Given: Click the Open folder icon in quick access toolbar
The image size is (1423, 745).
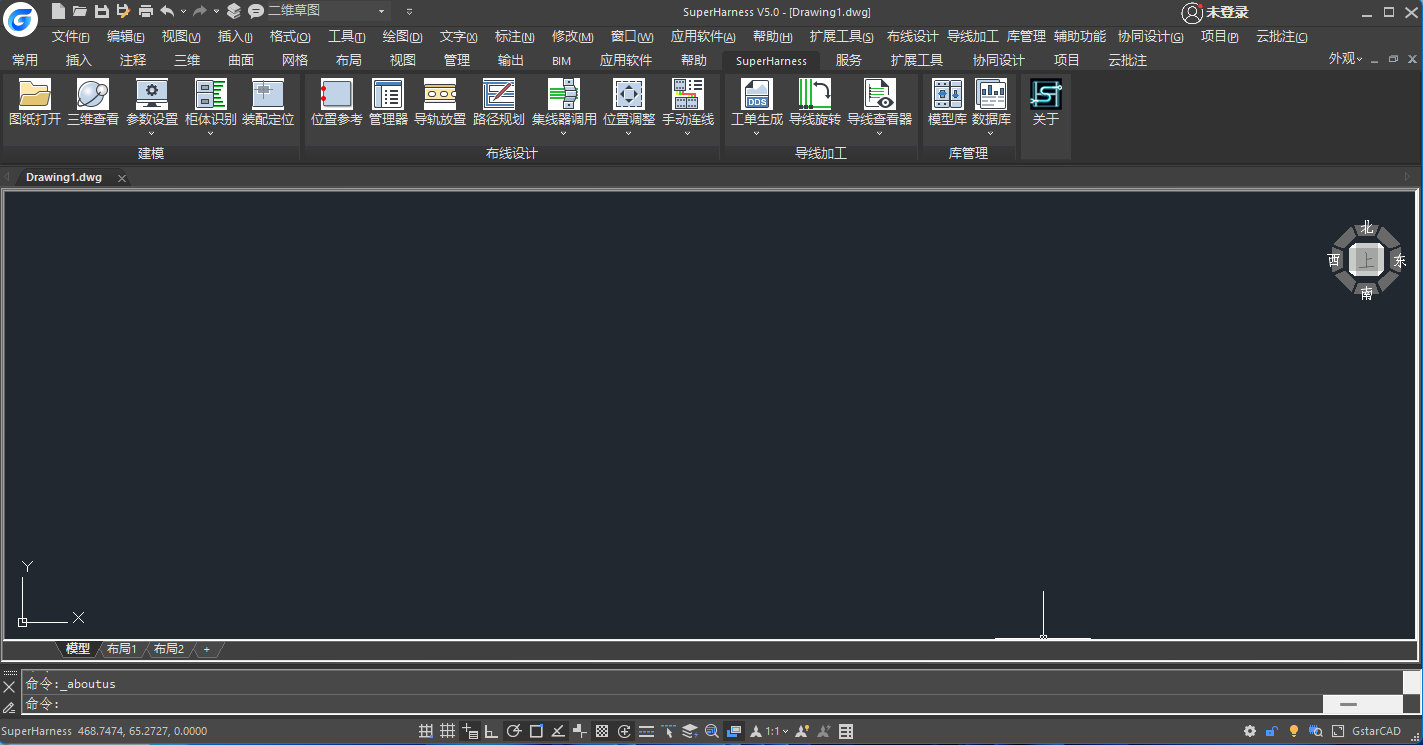Looking at the screenshot, I should click(80, 11).
